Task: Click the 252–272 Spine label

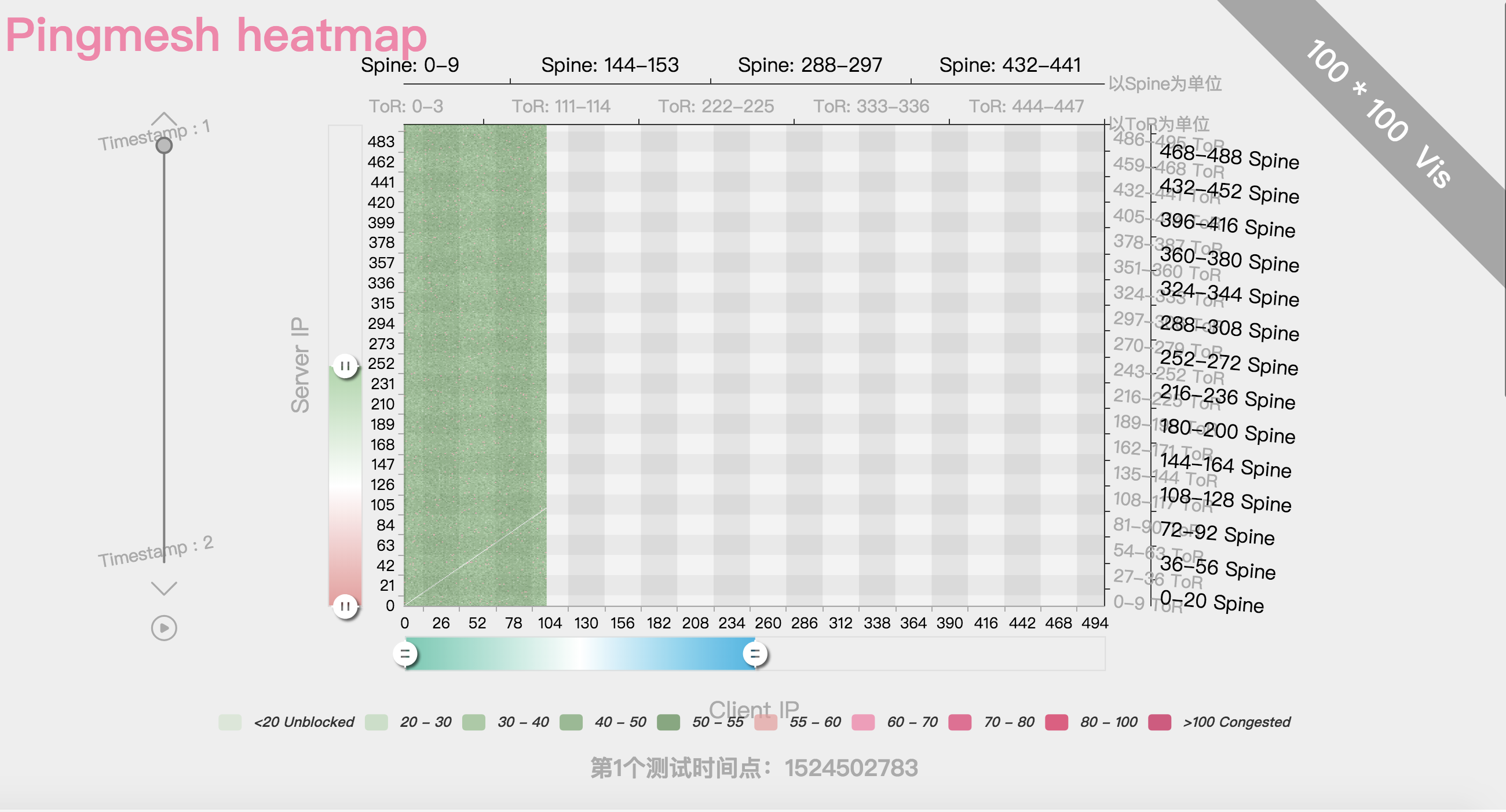Action: pos(1229,363)
